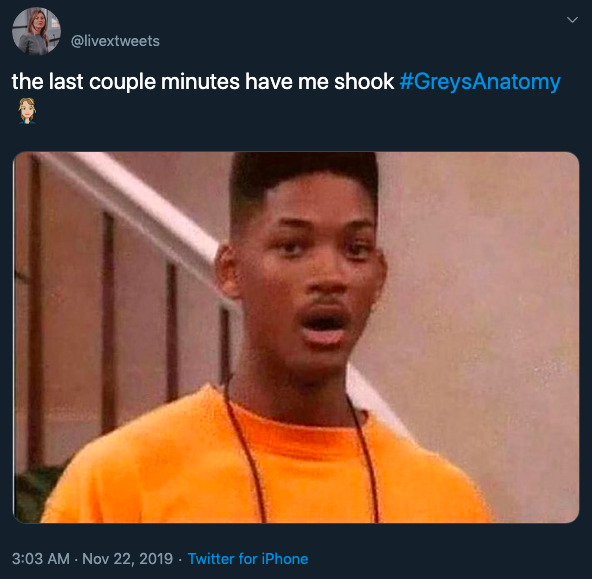Click the Twitter for iPhone source link

click(248, 559)
